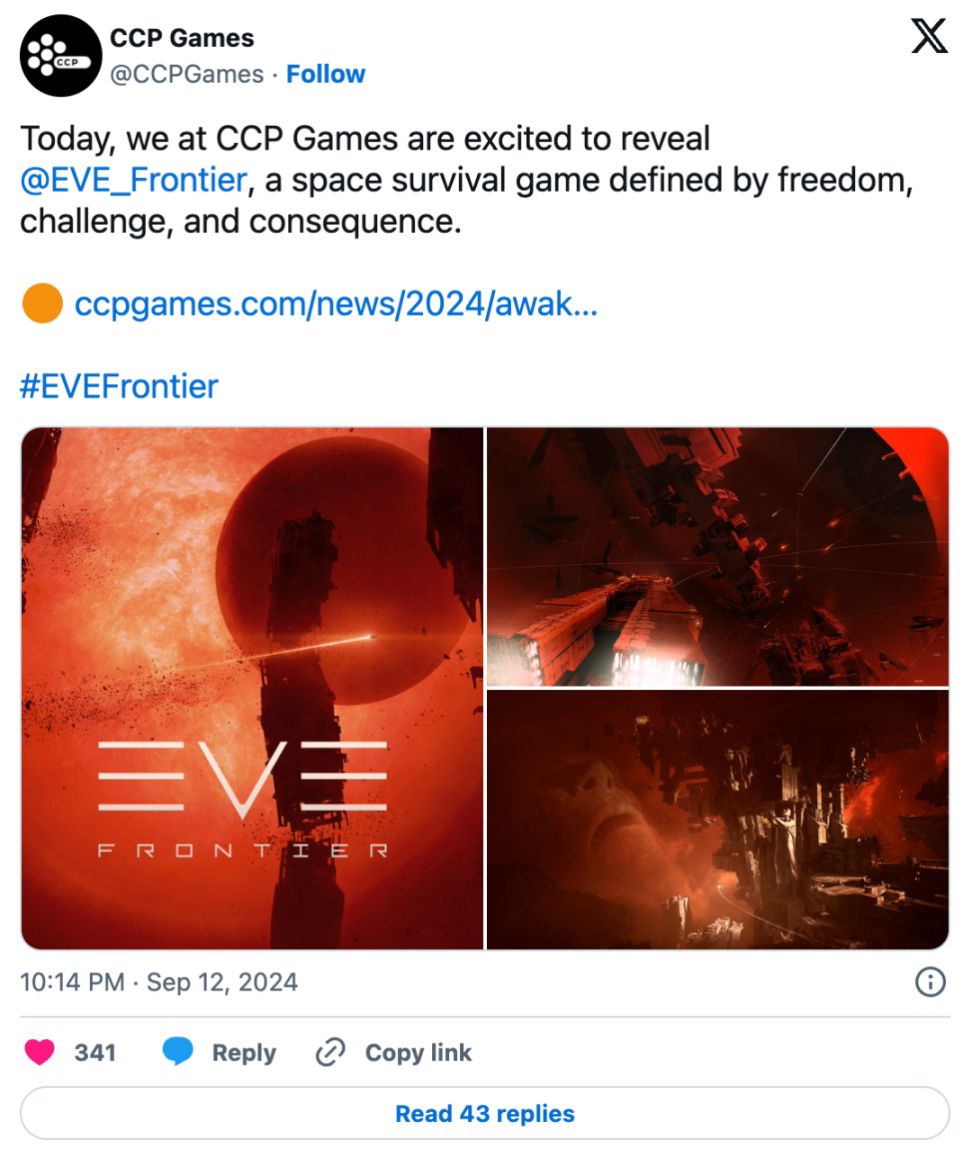Viewport: 972px width, 1157px height.
Task: Open the EVE Frontier logo poster image
Action: click(x=252, y=688)
